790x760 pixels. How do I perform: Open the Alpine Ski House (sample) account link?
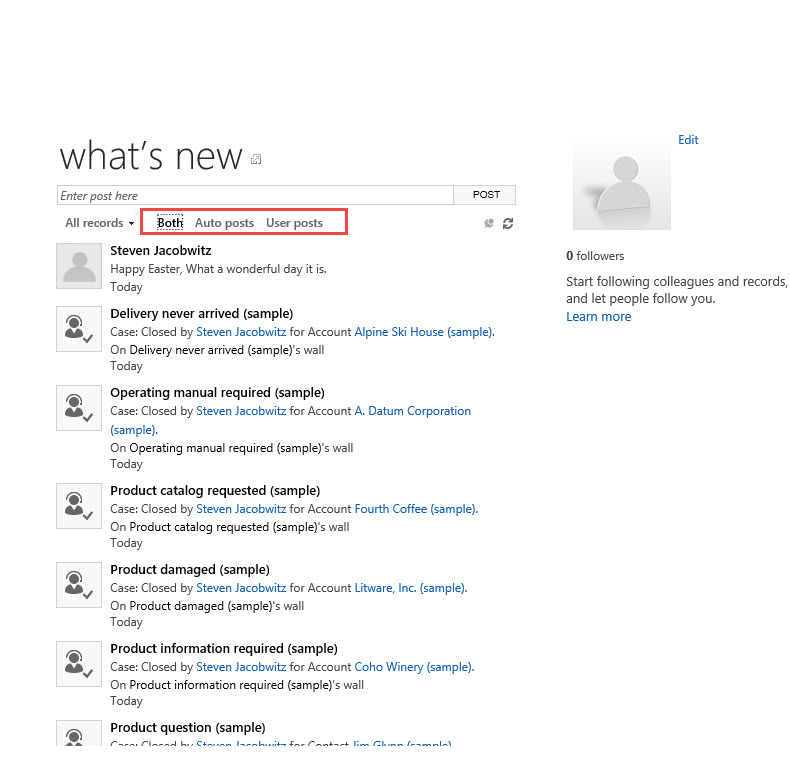click(x=423, y=332)
